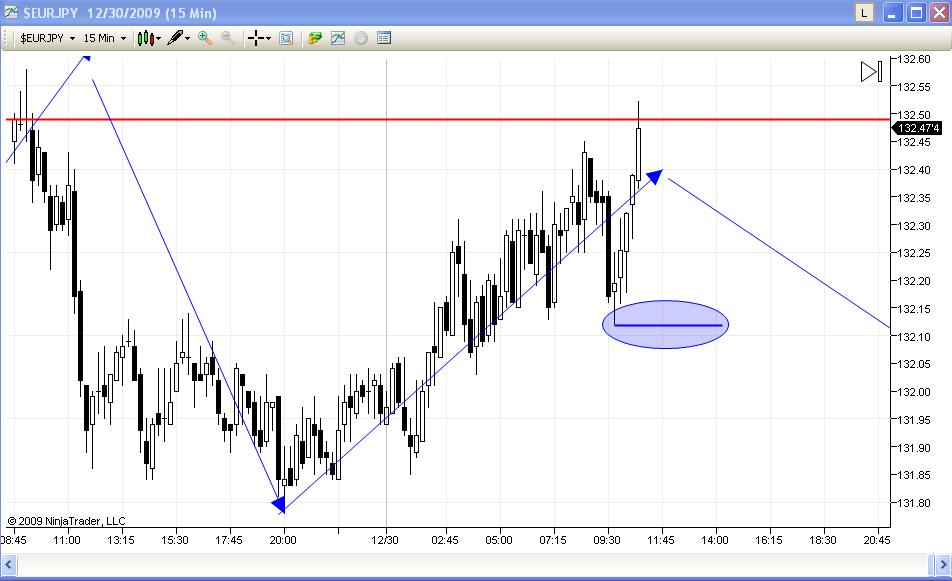The width and height of the screenshot is (952, 581).
Task: Click the candlestick chart style icon
Action: point(145,38)
